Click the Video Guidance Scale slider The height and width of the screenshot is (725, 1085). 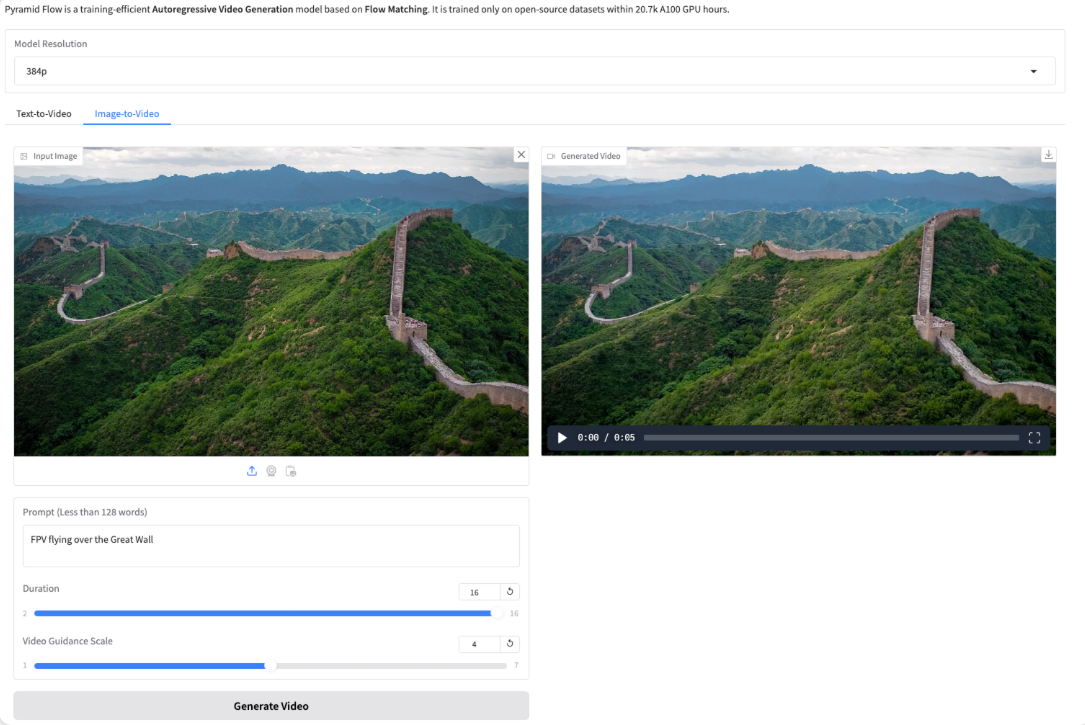click(x=270, y=666)
